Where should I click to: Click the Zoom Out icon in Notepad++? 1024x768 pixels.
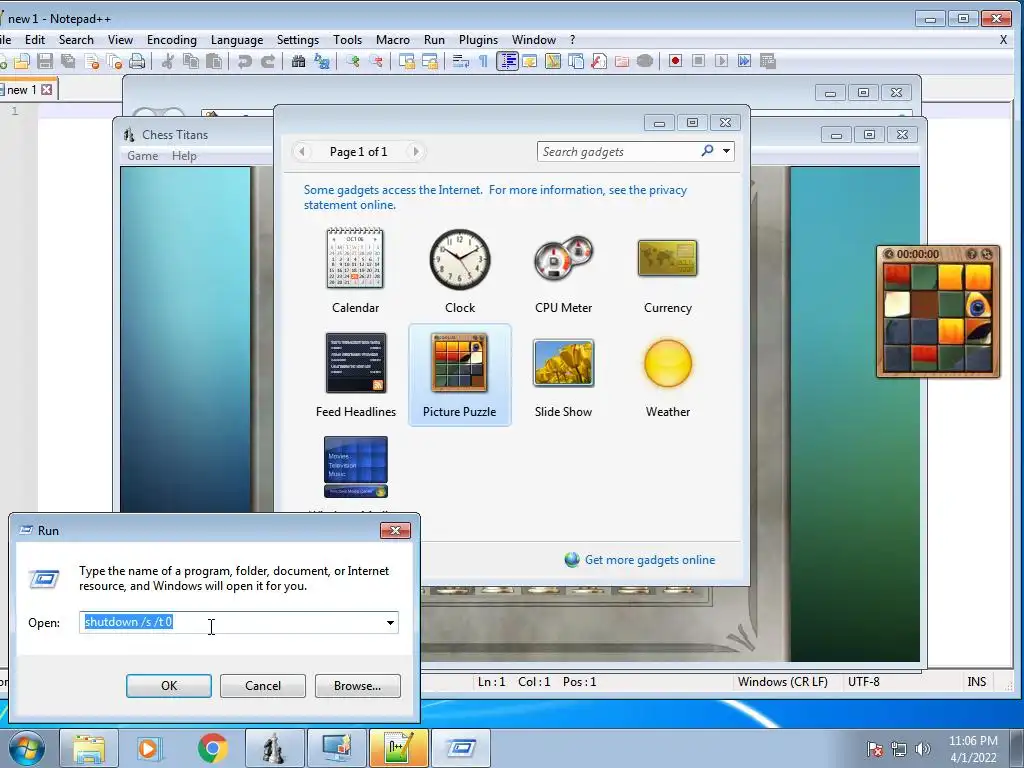coord(376,61)
